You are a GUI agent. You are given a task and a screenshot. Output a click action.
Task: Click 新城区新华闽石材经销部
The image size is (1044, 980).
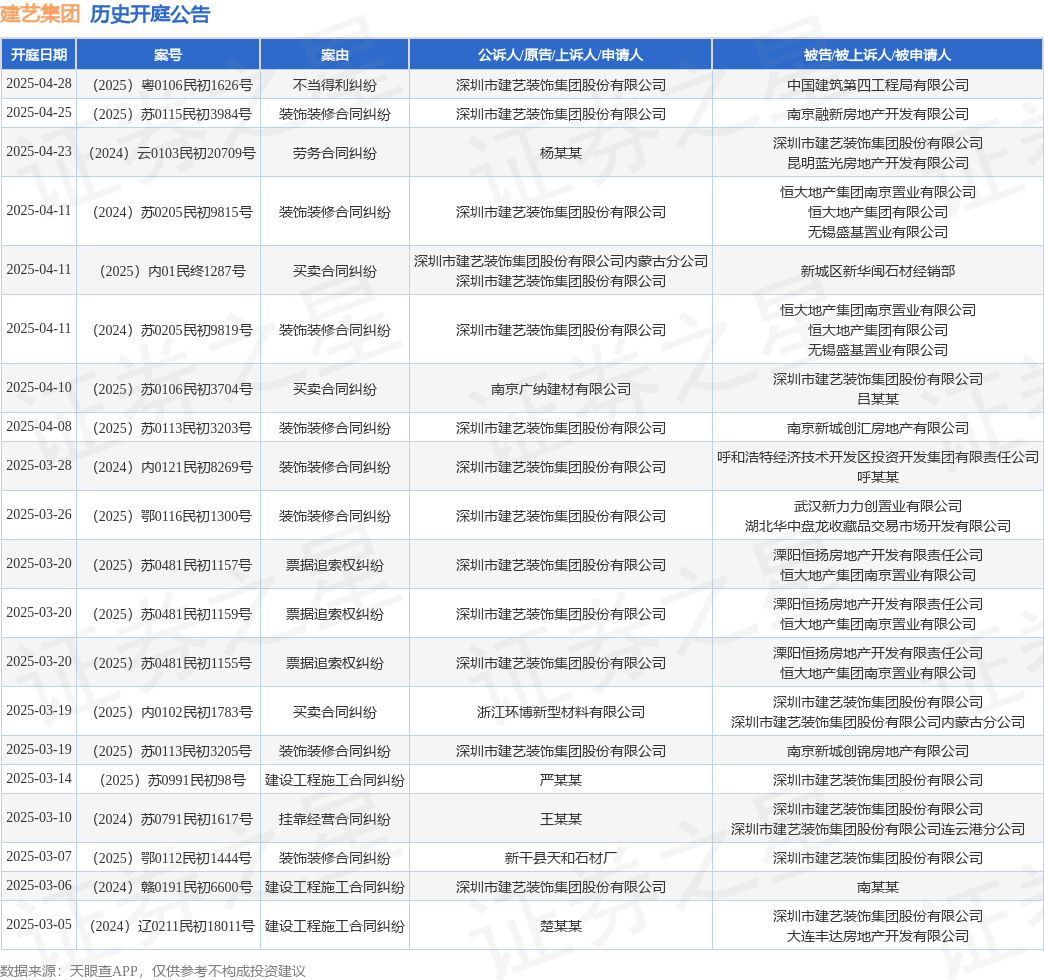[878, 272]
